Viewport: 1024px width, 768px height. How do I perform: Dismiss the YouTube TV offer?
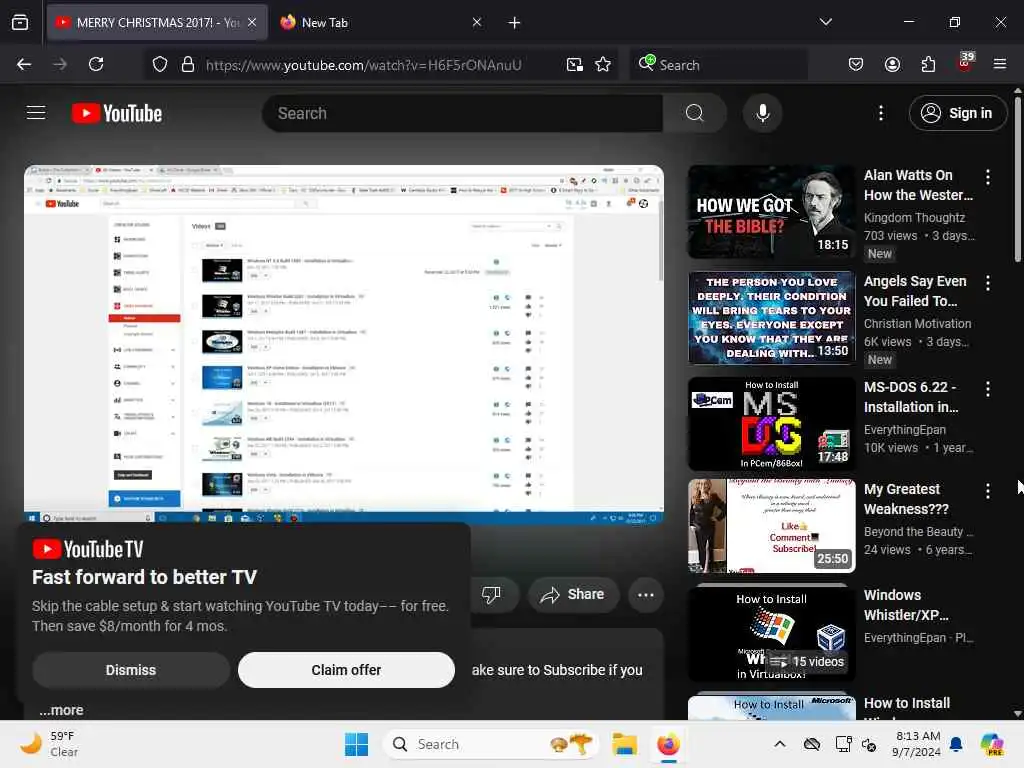click(131, 670)
